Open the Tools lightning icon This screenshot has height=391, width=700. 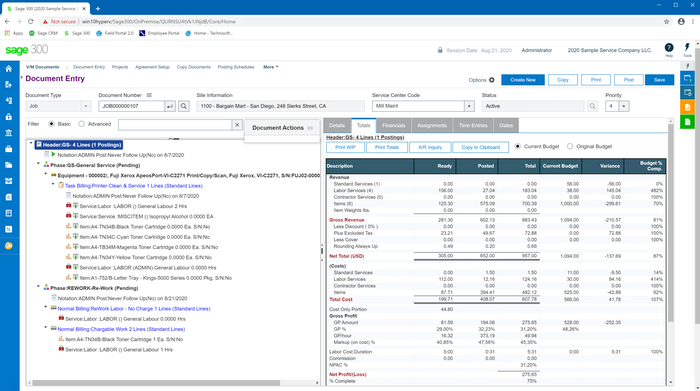point(687,48)
